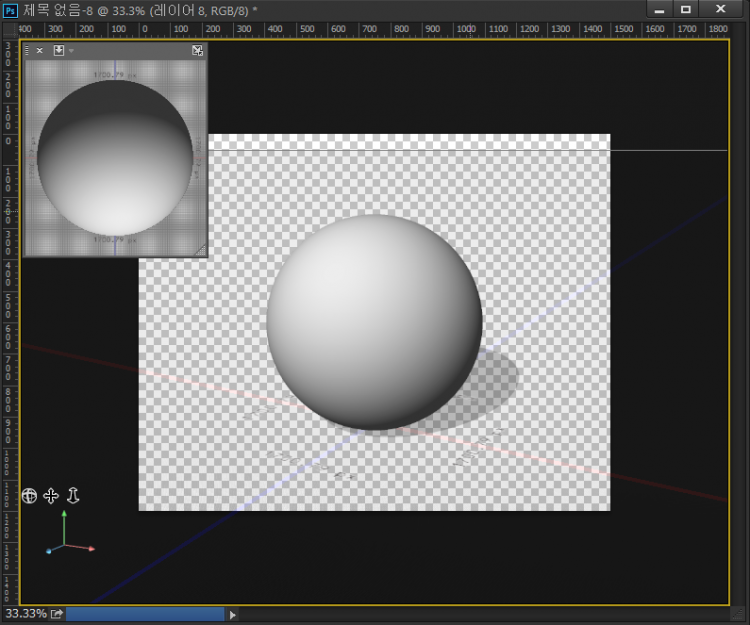The height and width of the screenshot is (625, 750).
Task: Click the top-down sphere preview thumbnail
Action: coord(114,157)
